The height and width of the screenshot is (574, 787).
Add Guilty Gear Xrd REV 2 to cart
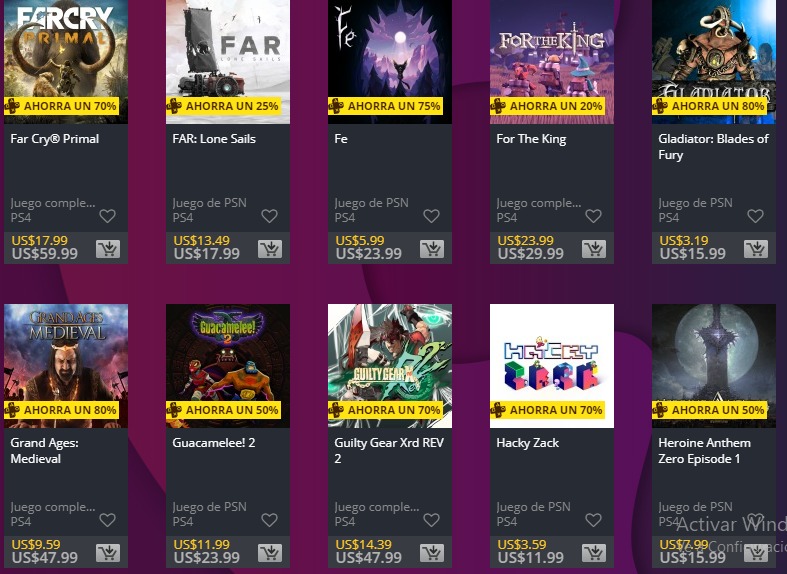coord(432,553)
